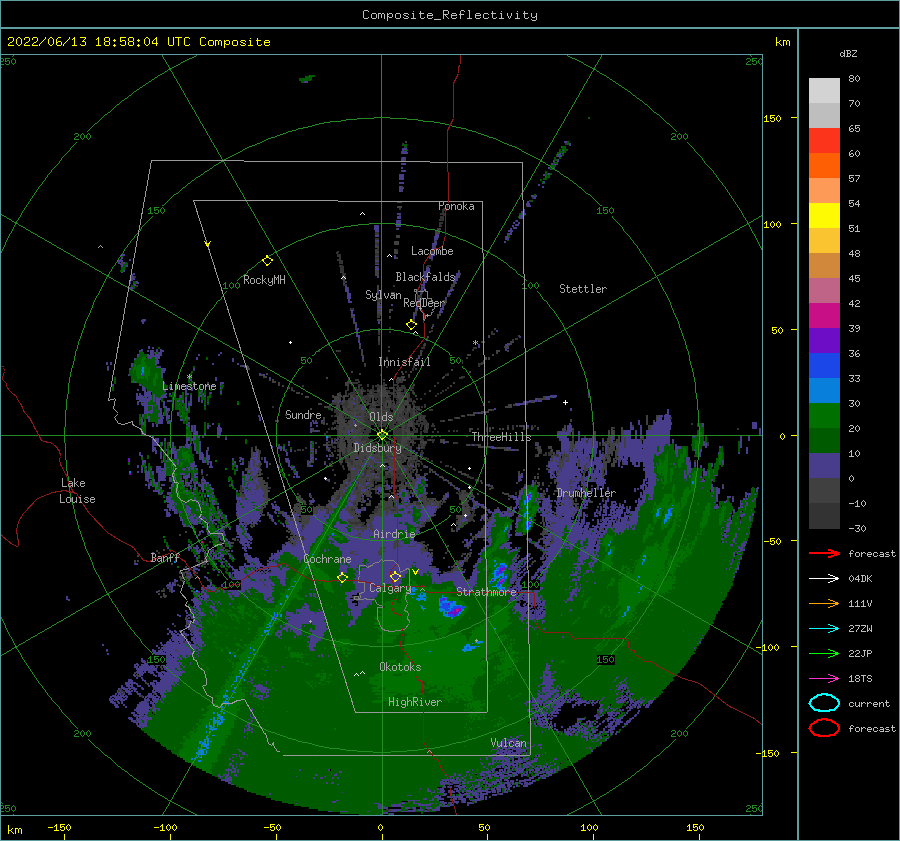Click the cyan current ellipse symbol
This screenshot has width=900, height=841.
824,703
